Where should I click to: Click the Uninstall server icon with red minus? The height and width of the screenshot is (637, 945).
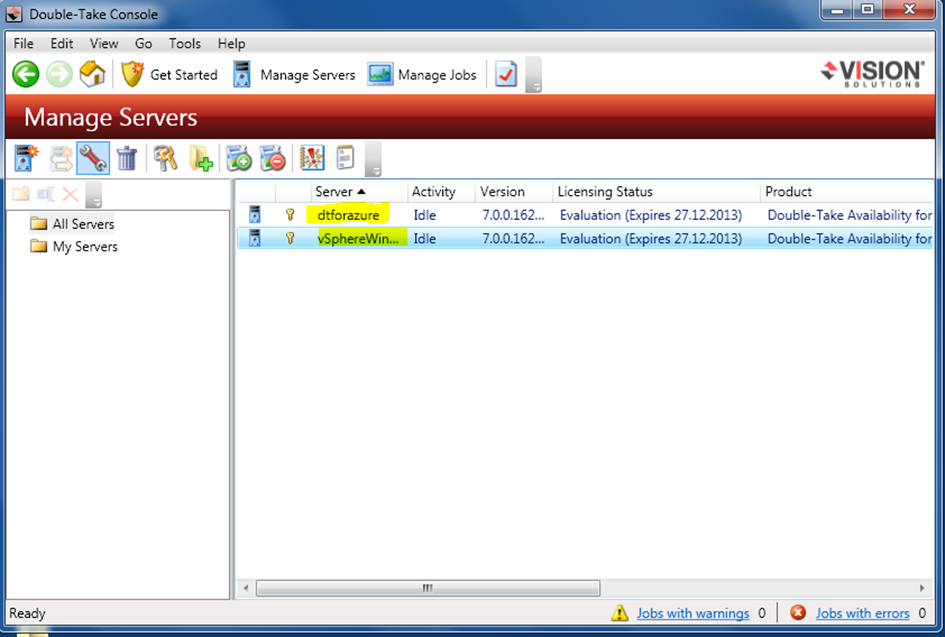(272, 158)
